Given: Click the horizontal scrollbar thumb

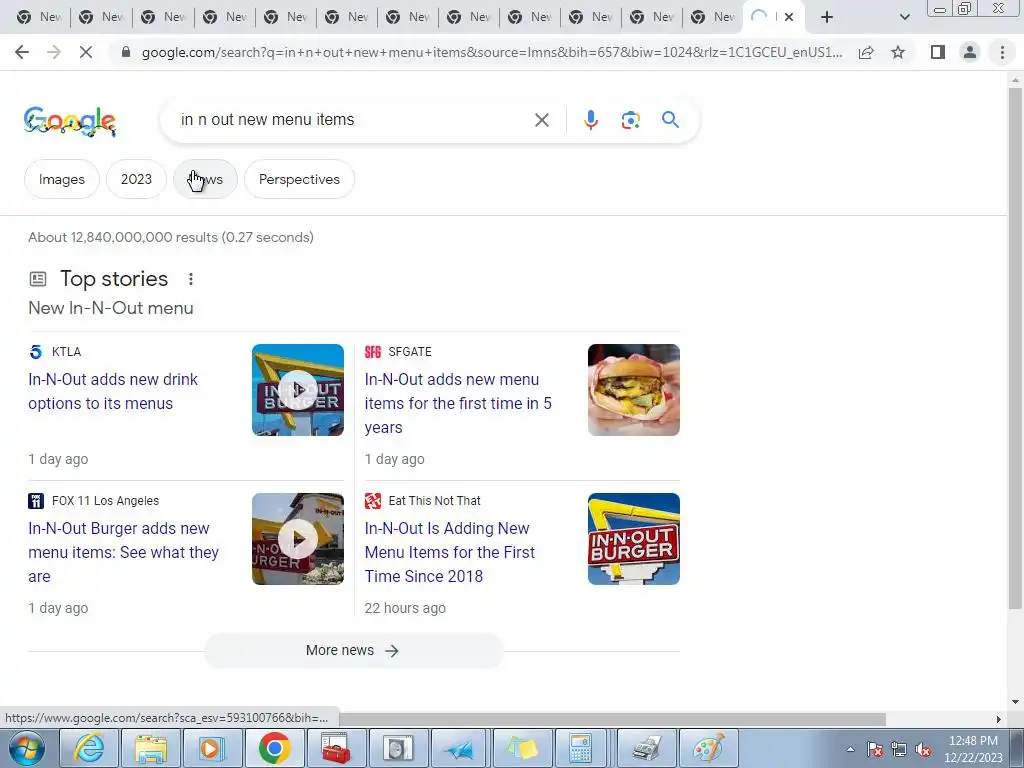Looking at the screenshot, I should [x=613, y=719].
